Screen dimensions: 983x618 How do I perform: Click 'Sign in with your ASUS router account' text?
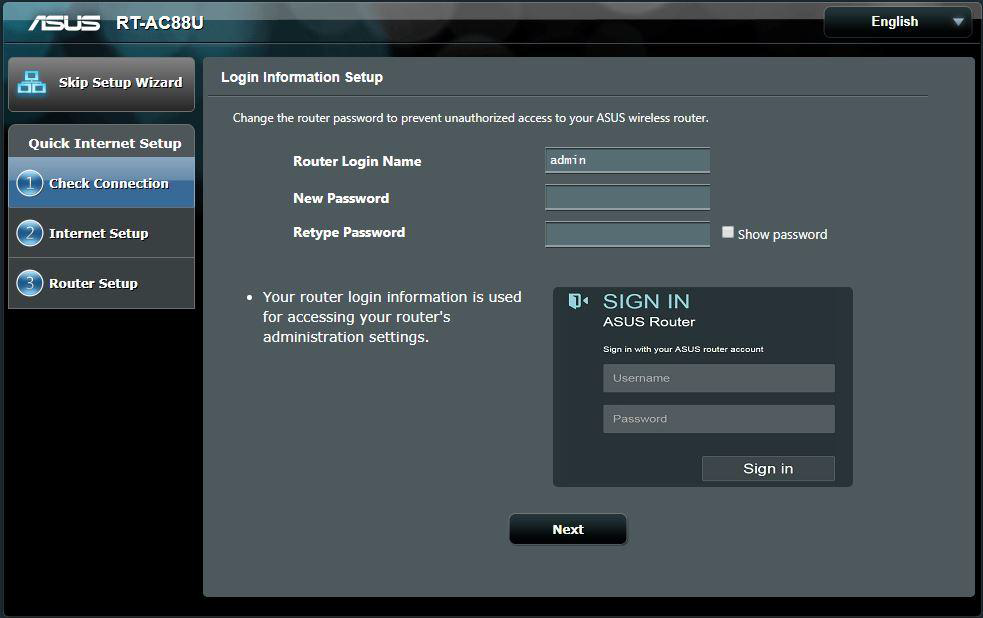point(683,349)
